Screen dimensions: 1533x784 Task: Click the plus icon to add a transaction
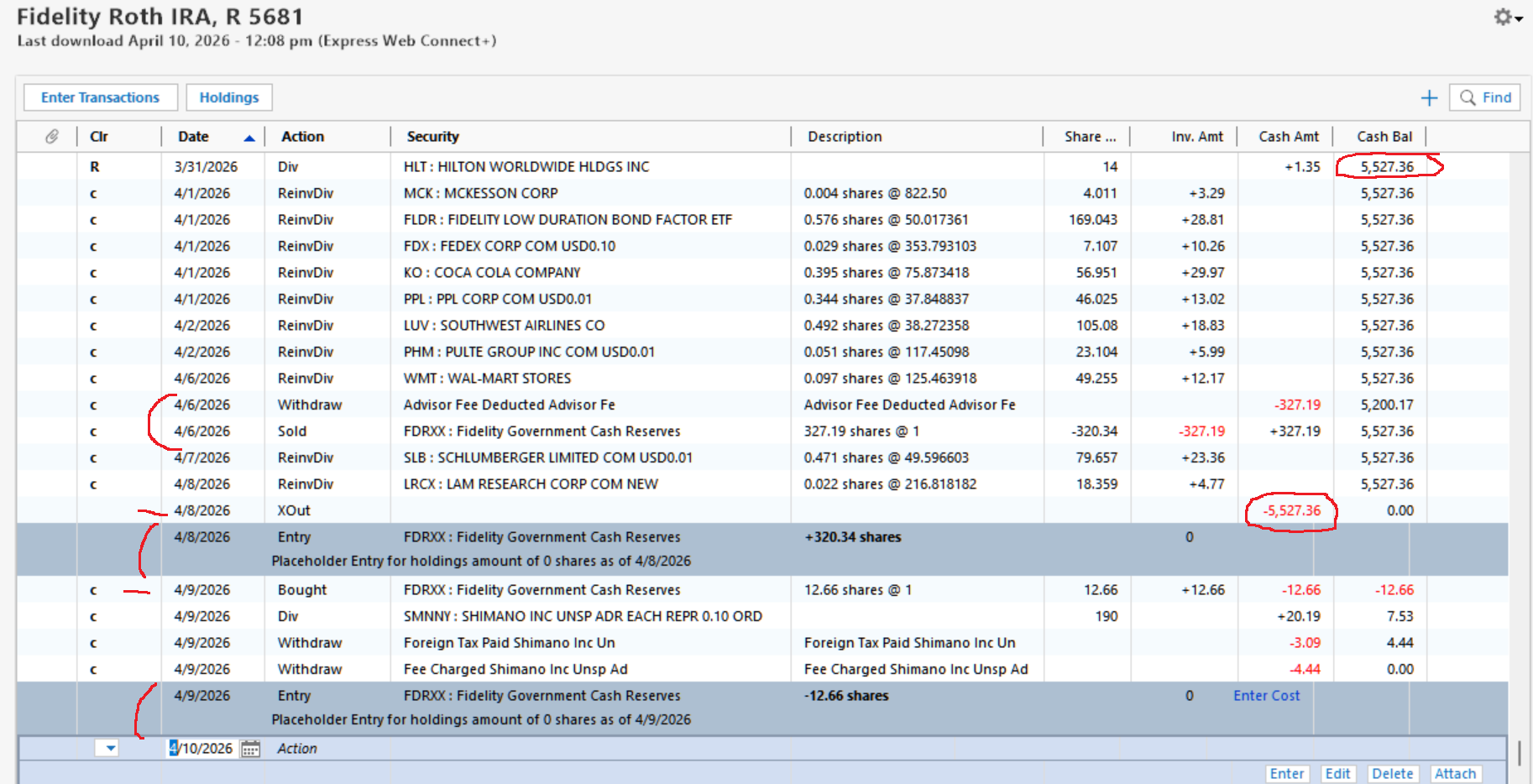click(1429, 98)
